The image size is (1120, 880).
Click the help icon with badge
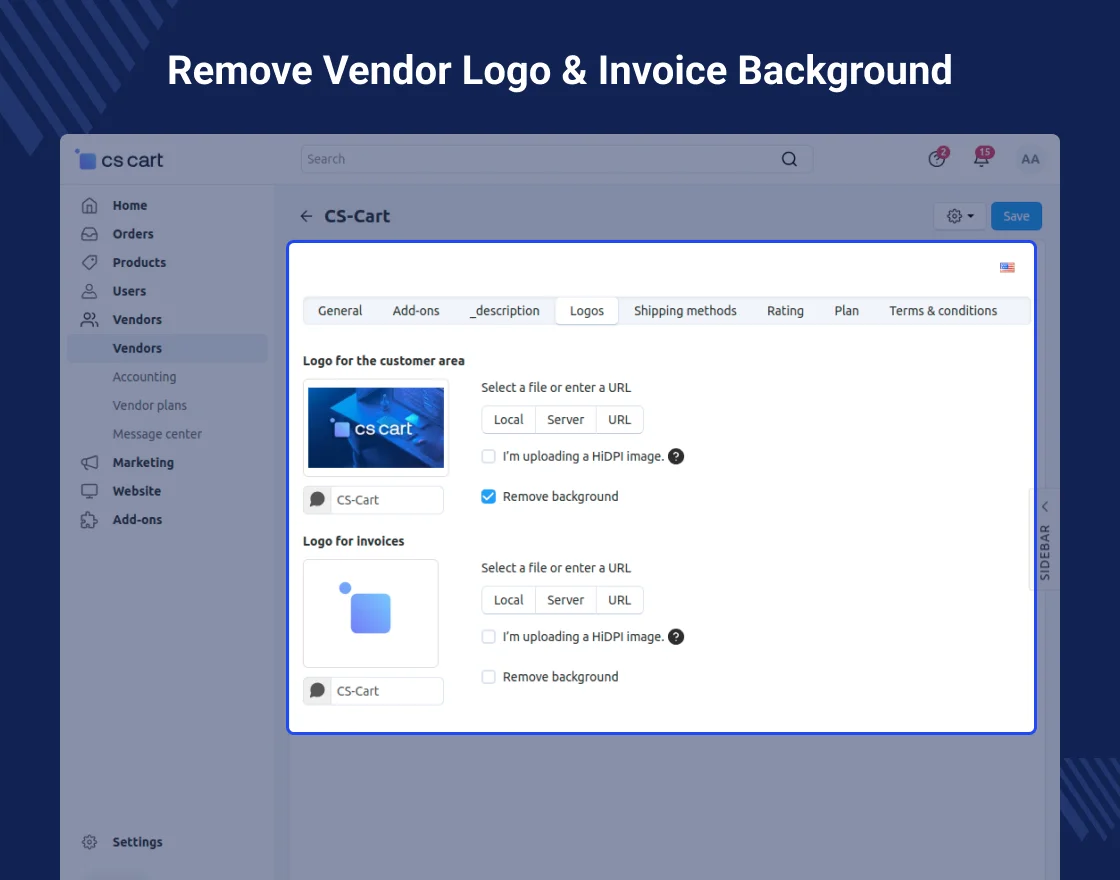(x=937, y=159)
